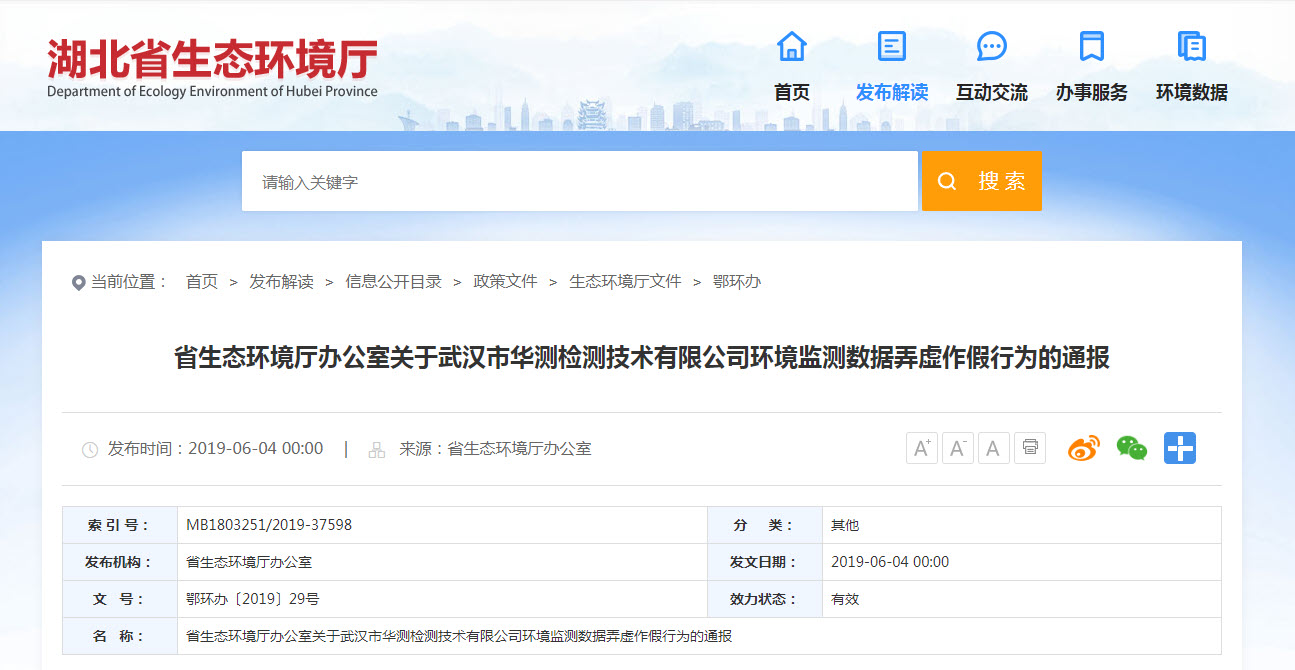Screen dimensions: 1295x670
Task: Click the orange 搜索 search button
Action: (981, 181)
